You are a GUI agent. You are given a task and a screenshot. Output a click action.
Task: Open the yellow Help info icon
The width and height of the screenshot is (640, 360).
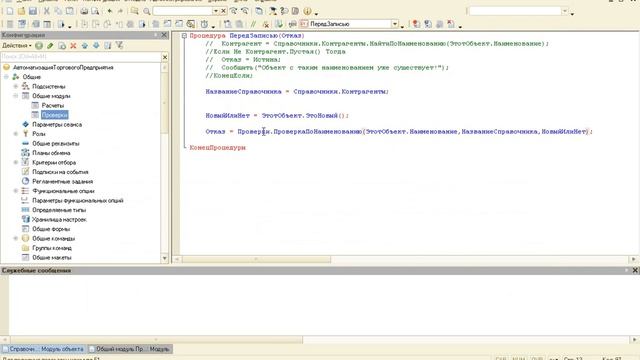pos(307,11)
